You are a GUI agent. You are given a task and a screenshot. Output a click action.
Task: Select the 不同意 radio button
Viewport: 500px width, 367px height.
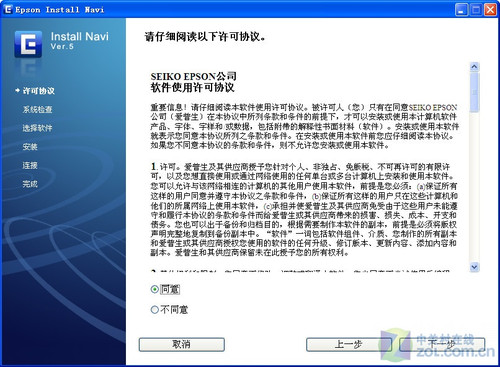[155, 310]
